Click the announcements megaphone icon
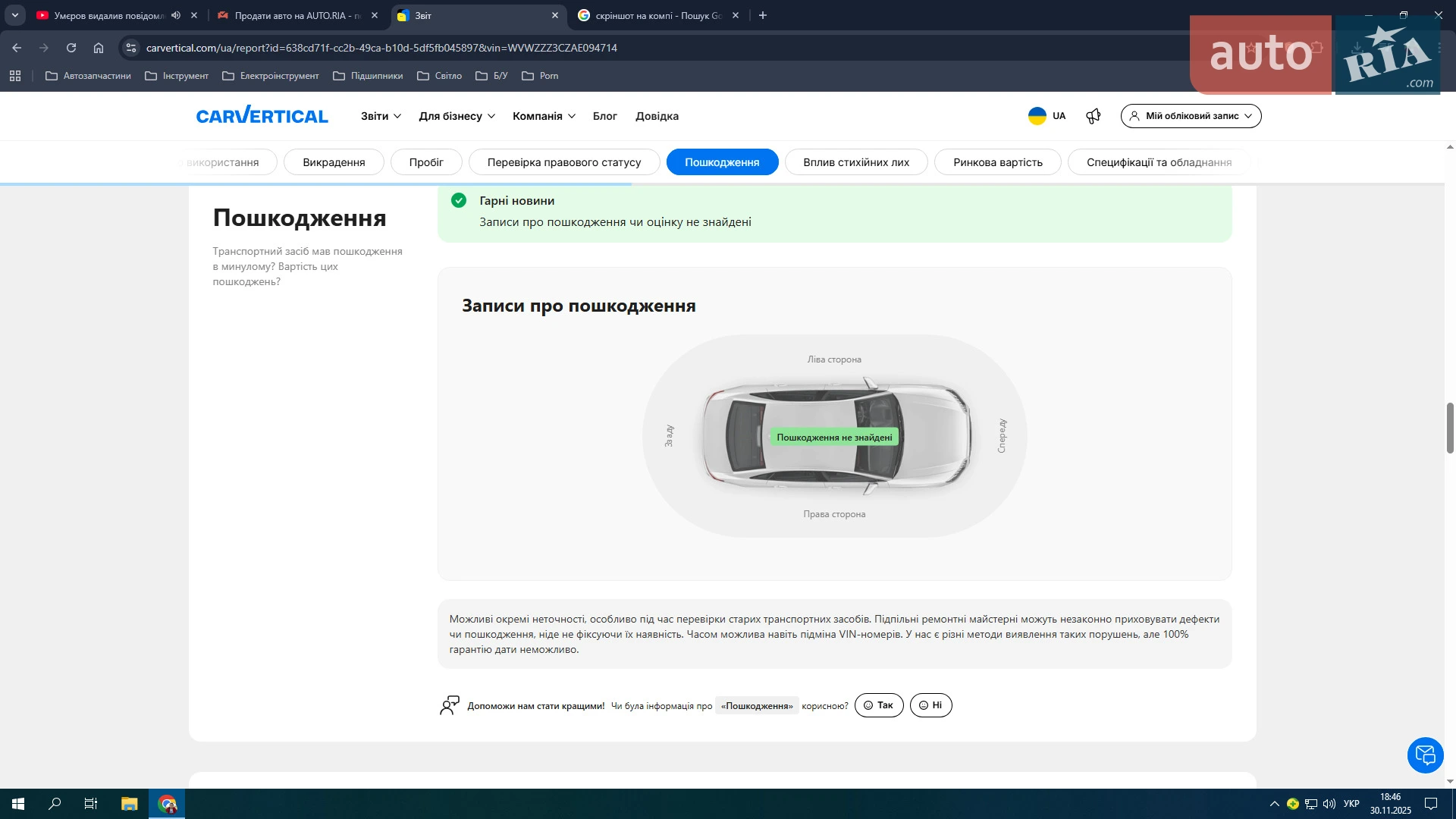 pyautogui.click(x=1093, y=116)
